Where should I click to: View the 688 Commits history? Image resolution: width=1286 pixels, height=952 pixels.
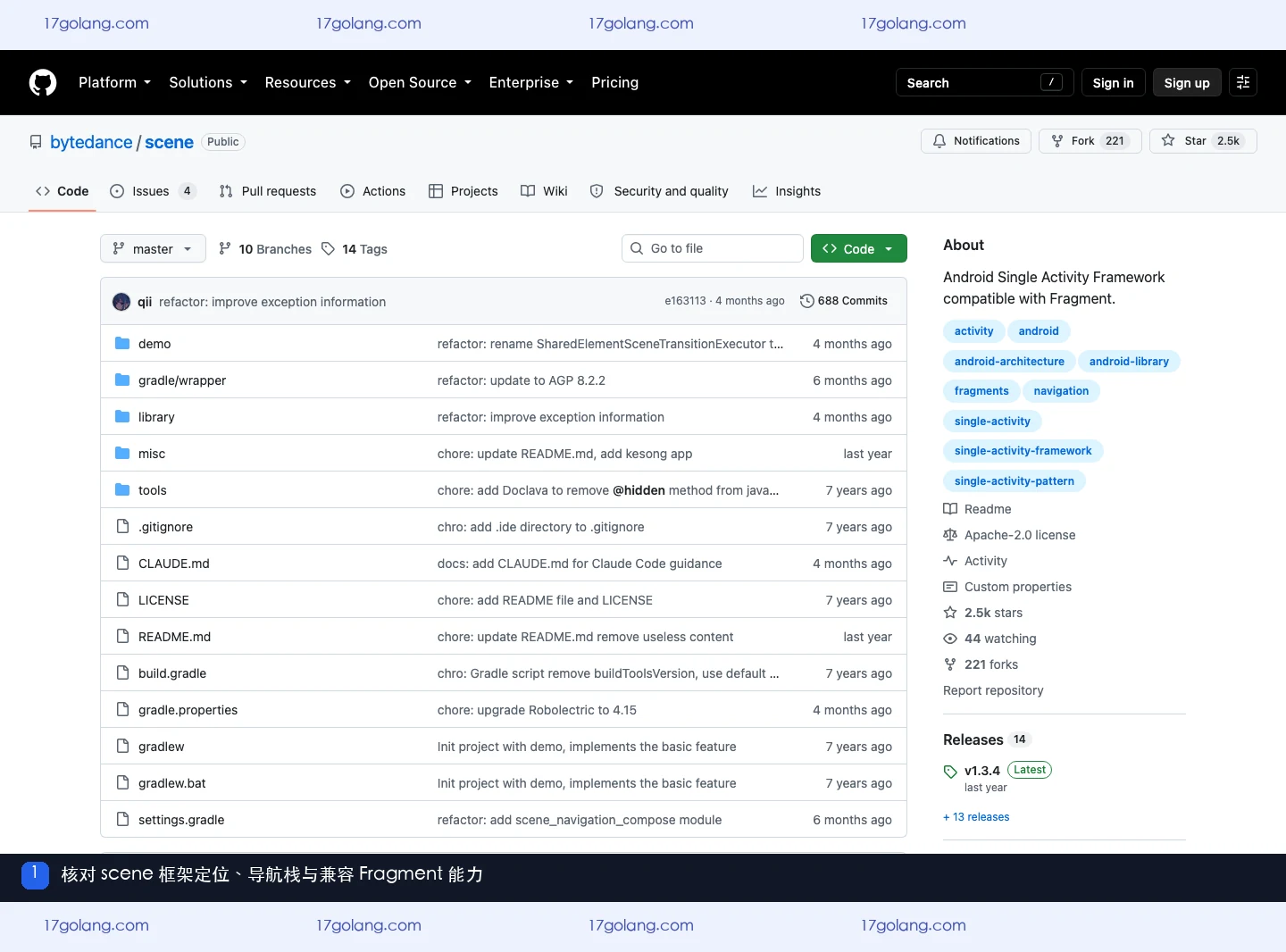pyautogui.click(x=844, y=301)
